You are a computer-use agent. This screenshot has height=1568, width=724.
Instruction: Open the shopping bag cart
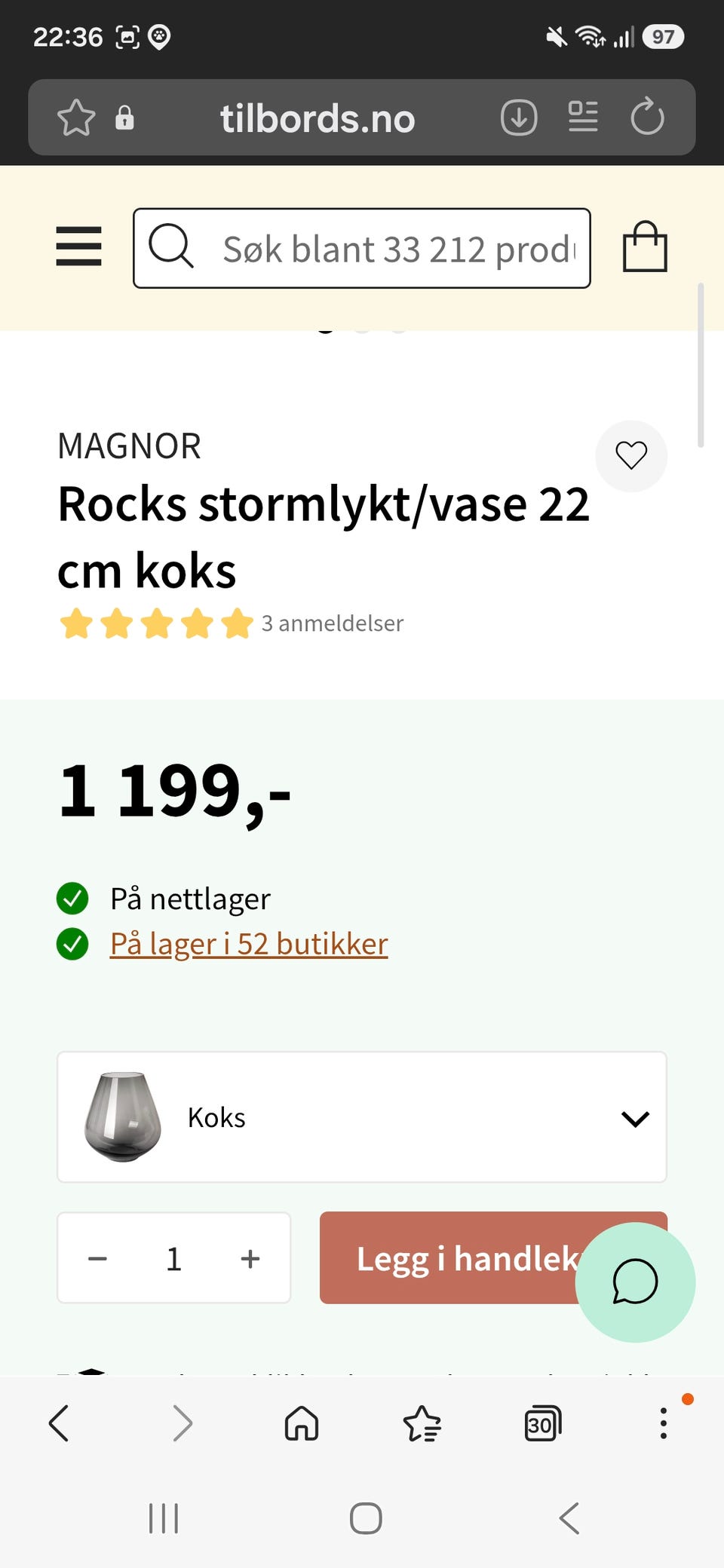click(x=645, y=247)
